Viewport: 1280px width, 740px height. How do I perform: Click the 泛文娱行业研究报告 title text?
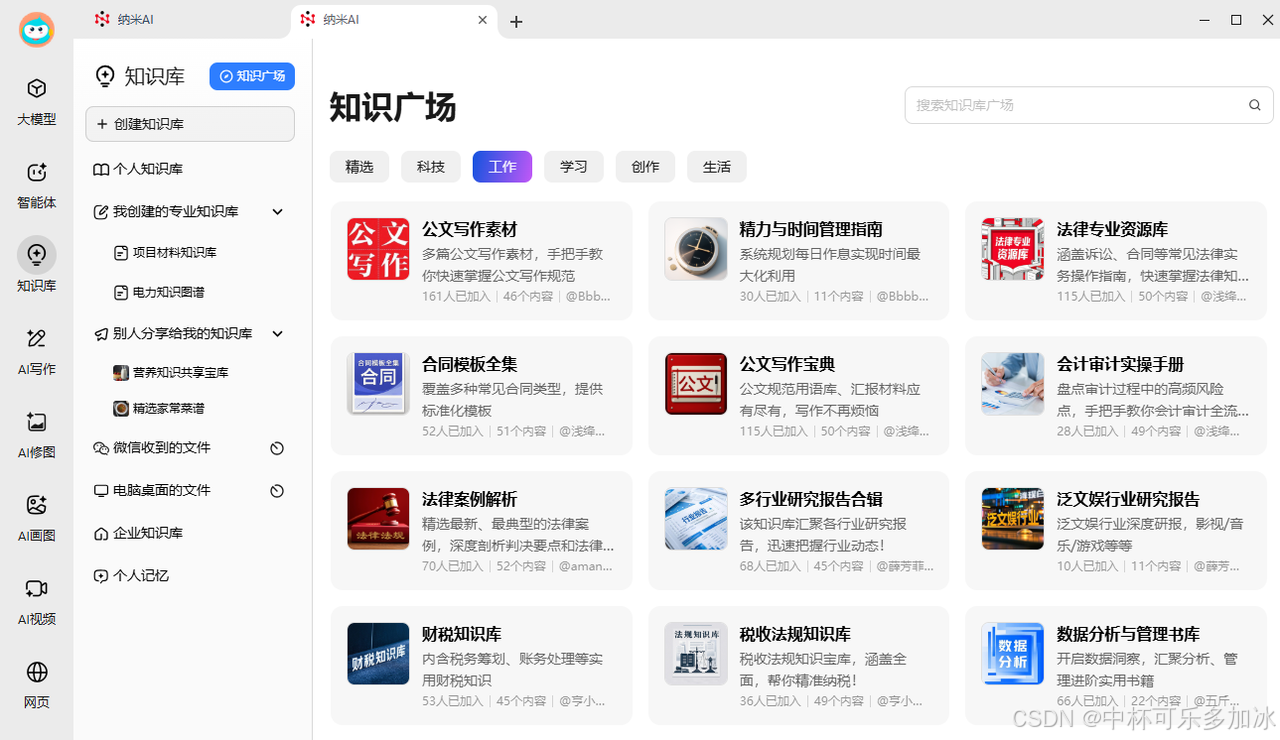[x=1128, y=500]
